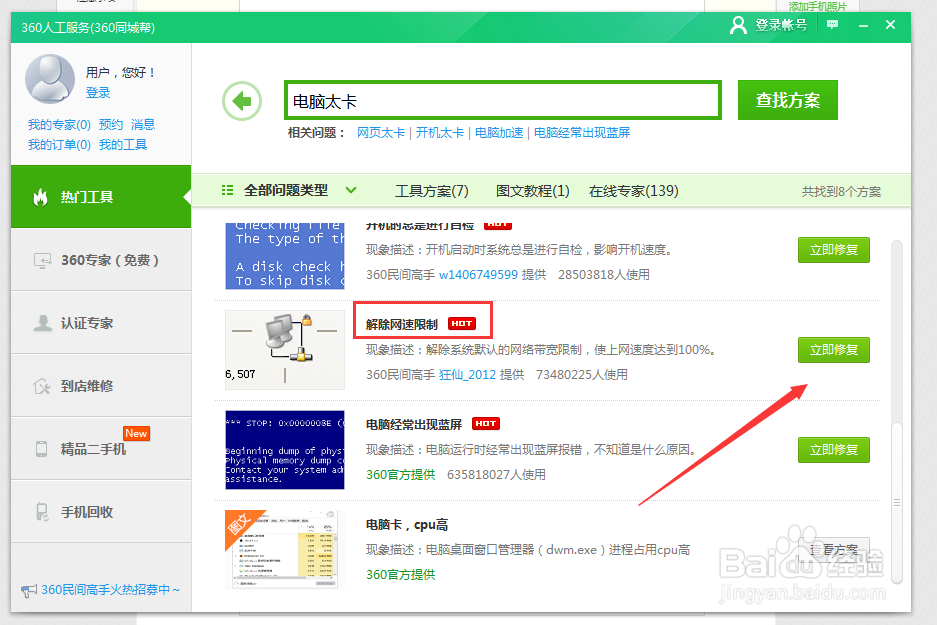Click the HOT badge beside 电脑经常出现蓝屏
Viewport: 937px width, 625px height.
pyautogui.click(x=486, y=423)
